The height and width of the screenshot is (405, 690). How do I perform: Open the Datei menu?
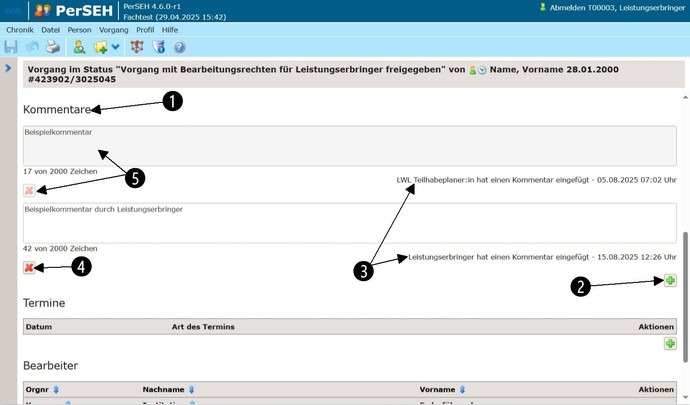[51, 30]
